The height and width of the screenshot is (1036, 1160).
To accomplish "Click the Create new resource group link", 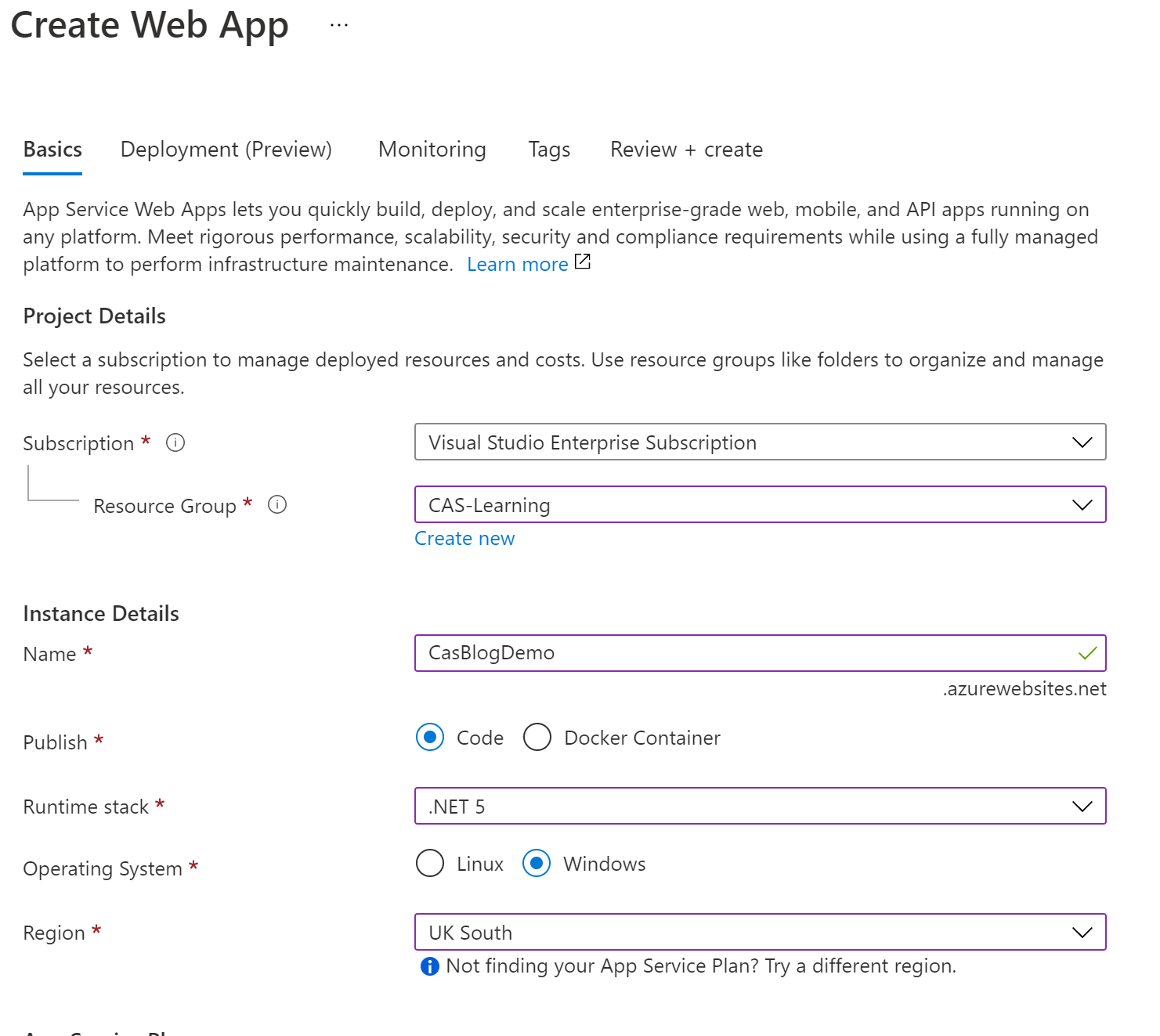I will [464, 539].
